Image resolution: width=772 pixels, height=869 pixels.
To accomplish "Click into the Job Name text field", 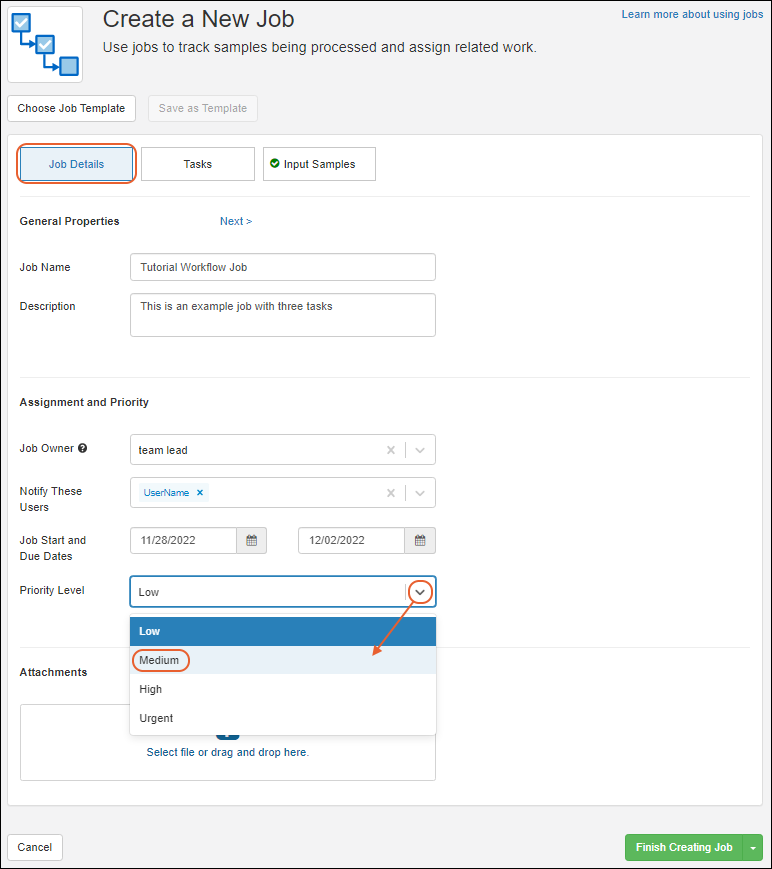I will [283, 267].
